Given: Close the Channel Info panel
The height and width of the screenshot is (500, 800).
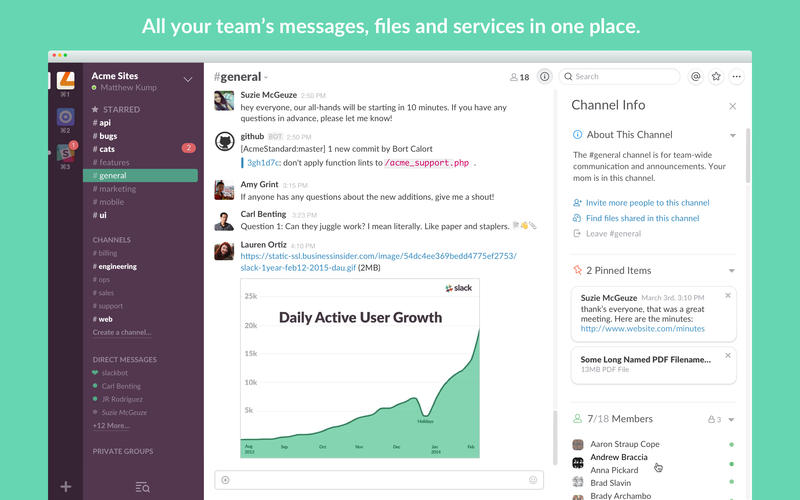Looking at the screenshot, I should (x=732, y=106).
